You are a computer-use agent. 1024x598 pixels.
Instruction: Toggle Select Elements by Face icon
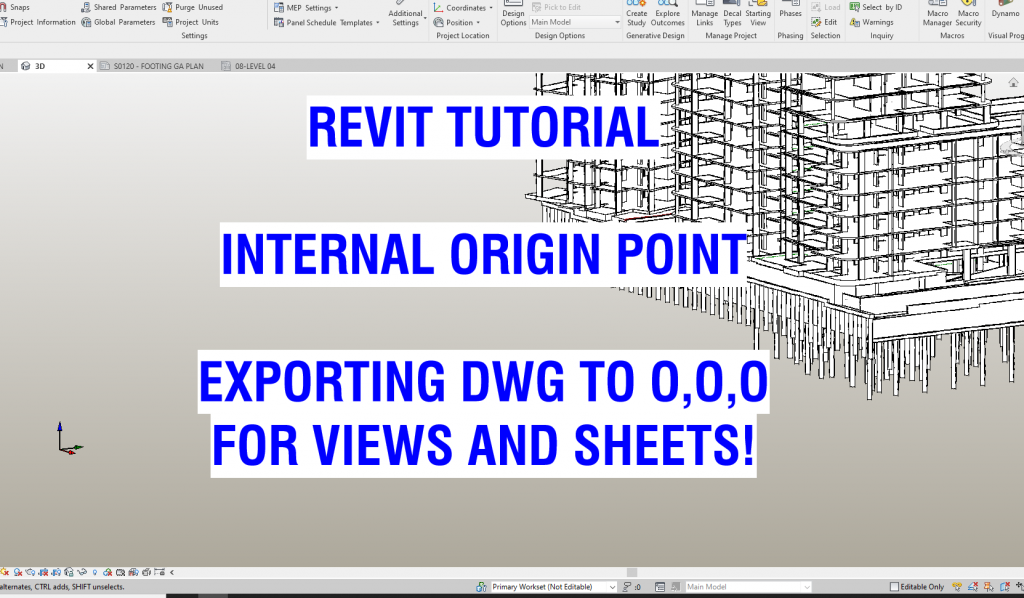click(x=1004, y=587)
